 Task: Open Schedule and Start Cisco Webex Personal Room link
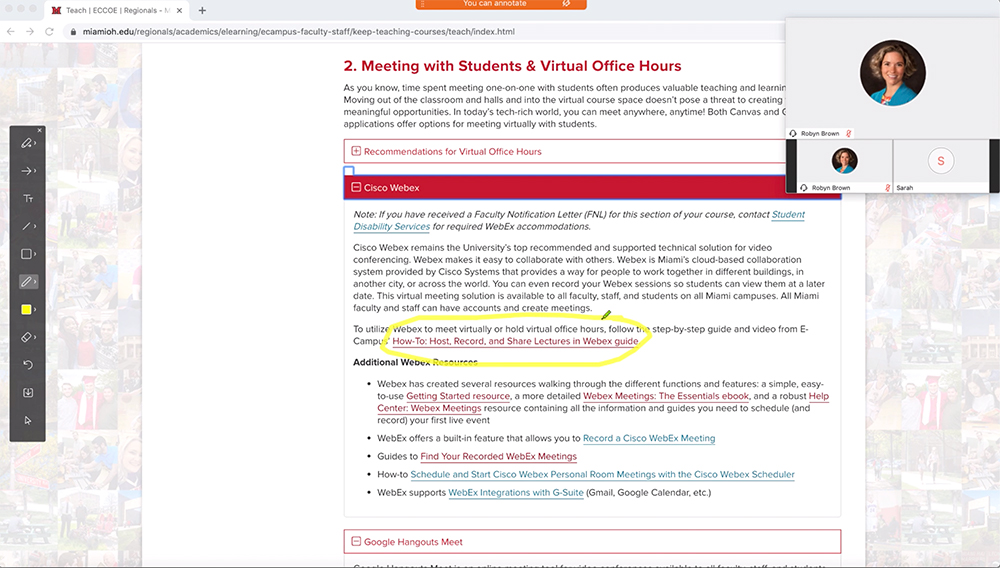click(x=602, y=474)
